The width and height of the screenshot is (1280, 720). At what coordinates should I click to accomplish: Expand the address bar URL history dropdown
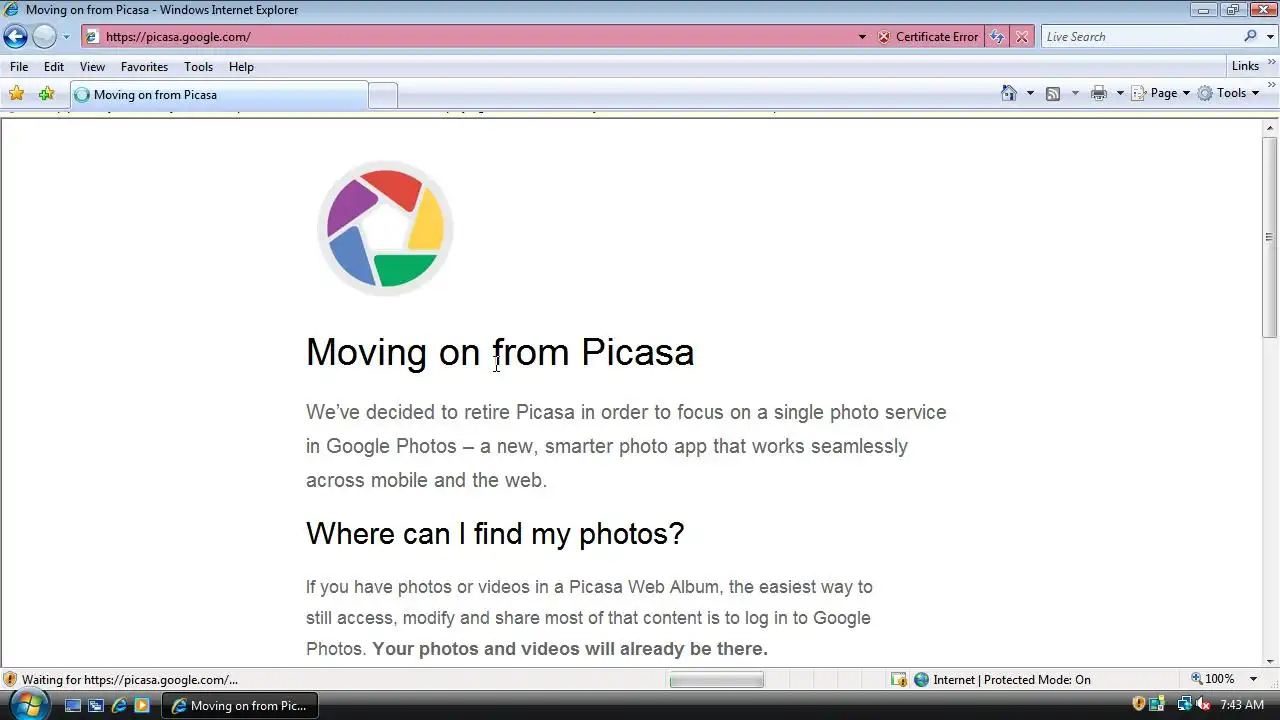tap(862, 37)
